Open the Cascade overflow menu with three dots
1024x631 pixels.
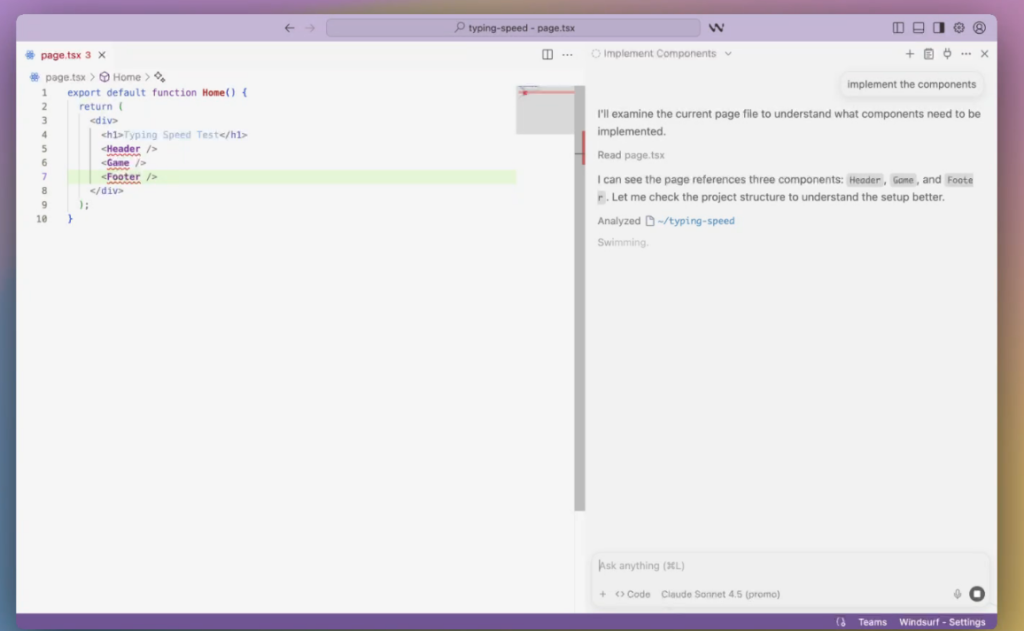965,54
